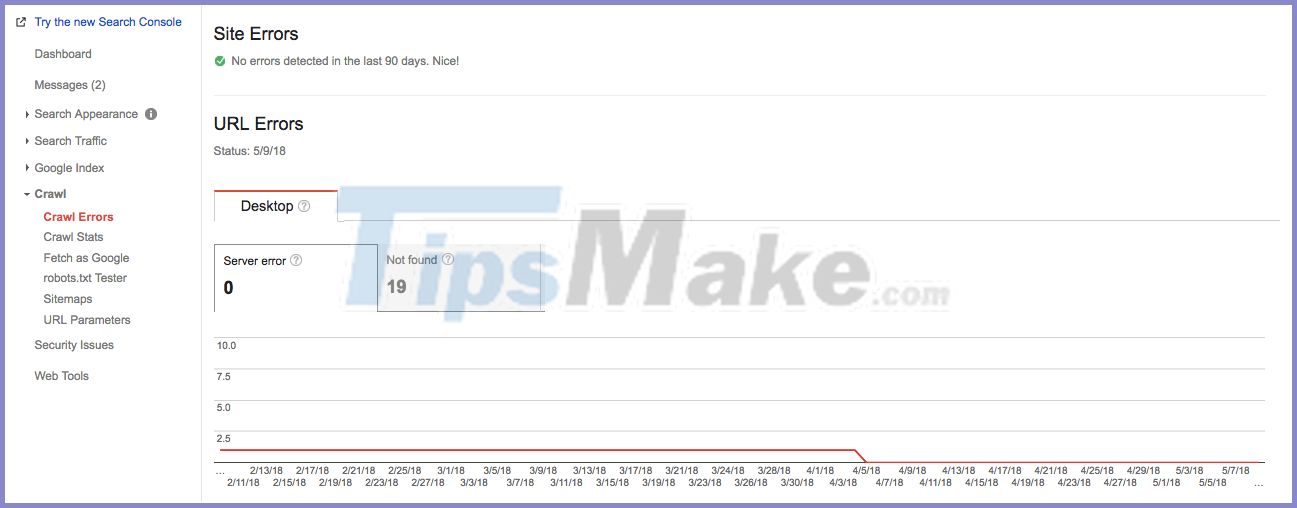This screenshot has width=1297, height=508.
Task: Click the 'Status: 5/9/18' text
Action: pyautogui.click(x=250, y=151)
